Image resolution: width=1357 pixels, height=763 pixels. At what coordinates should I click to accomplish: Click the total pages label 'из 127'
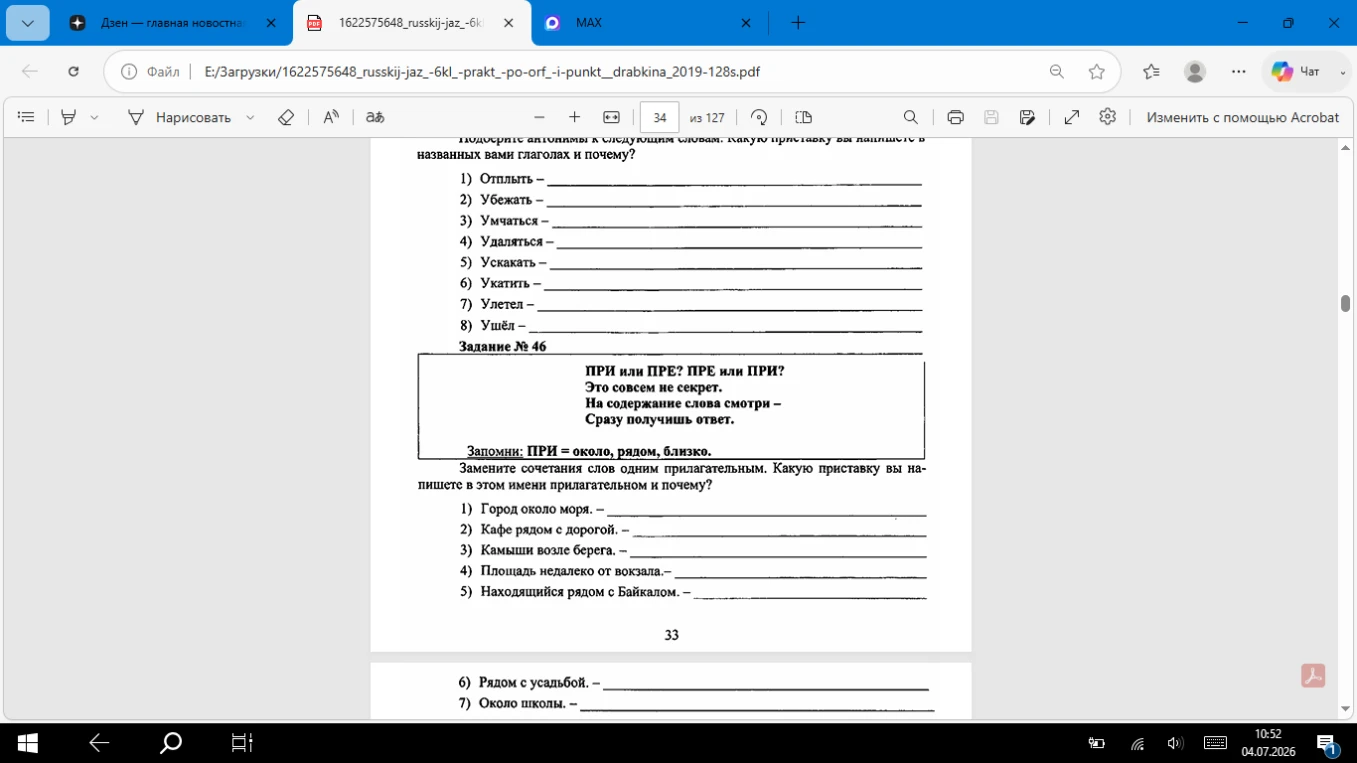707,118
